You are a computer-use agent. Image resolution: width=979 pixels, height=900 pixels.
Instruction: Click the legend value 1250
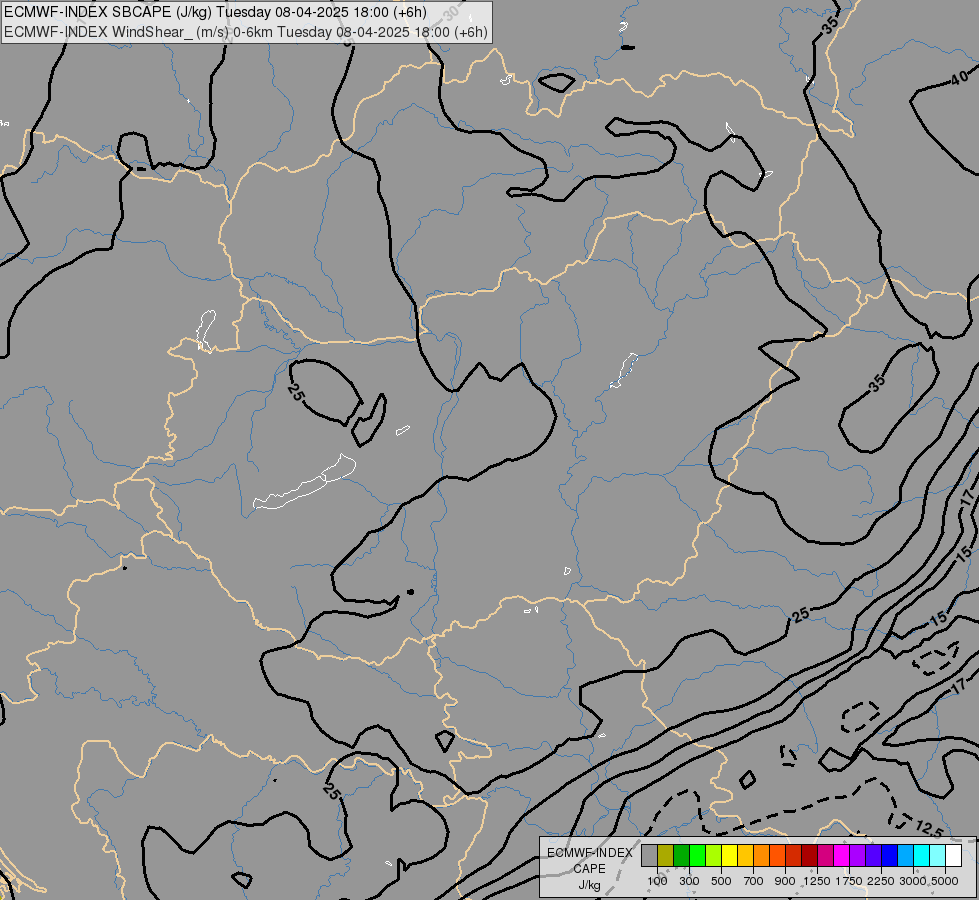[x=817, y=881]
